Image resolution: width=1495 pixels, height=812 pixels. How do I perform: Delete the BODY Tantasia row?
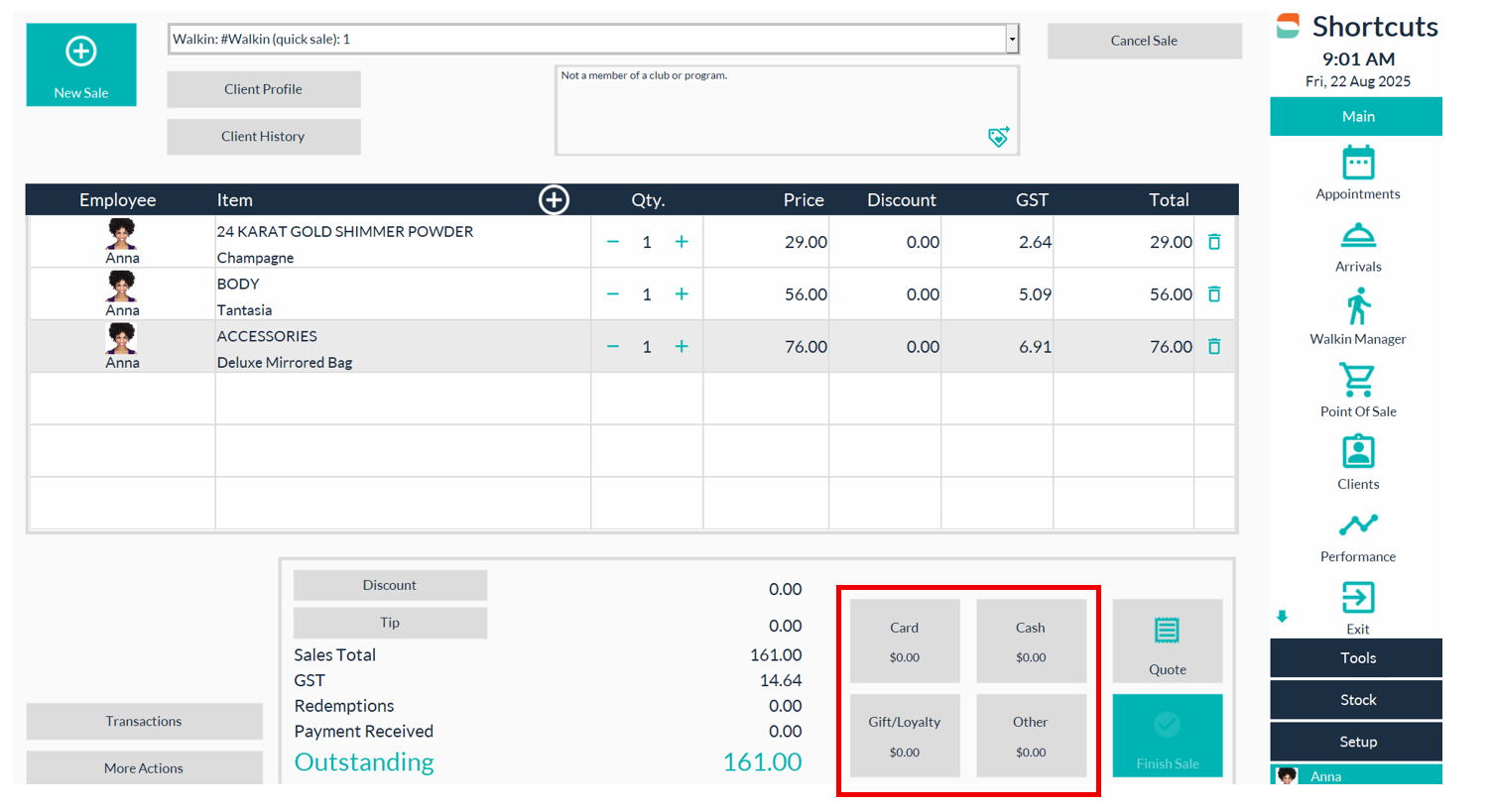1214,294
